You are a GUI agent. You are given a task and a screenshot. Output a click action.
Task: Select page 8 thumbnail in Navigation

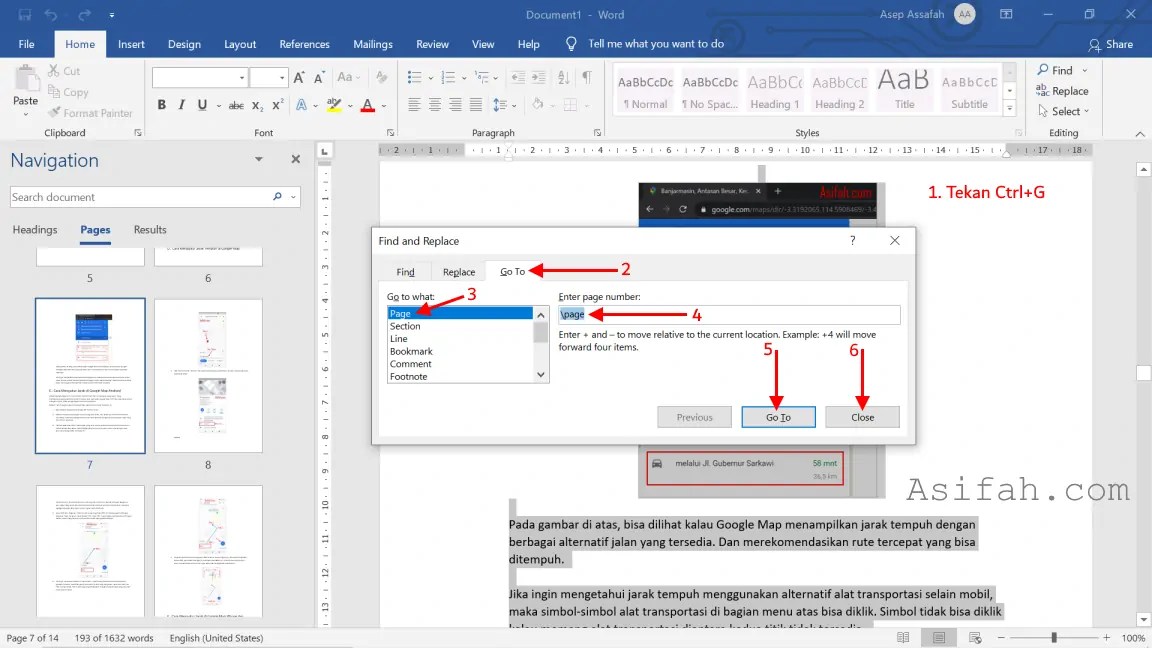209,375
